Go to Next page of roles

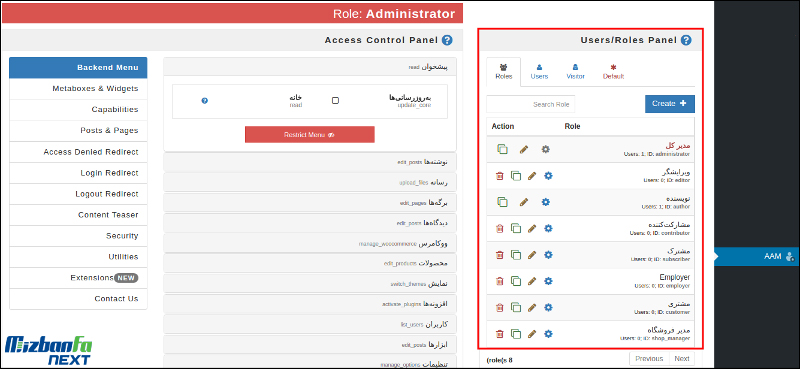(x=682, y=359)
